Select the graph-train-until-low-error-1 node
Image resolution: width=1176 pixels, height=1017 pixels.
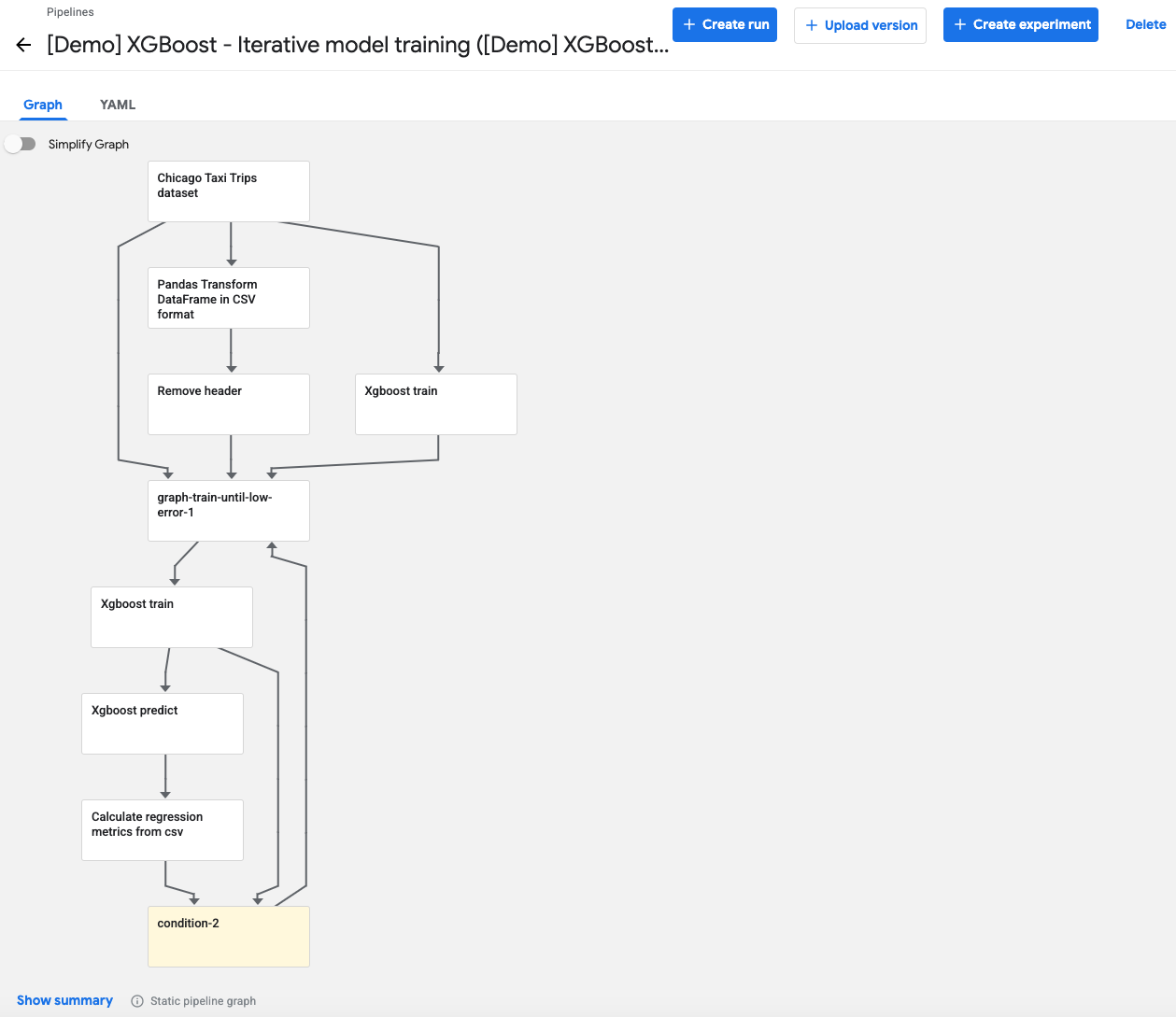click(228, 510)
